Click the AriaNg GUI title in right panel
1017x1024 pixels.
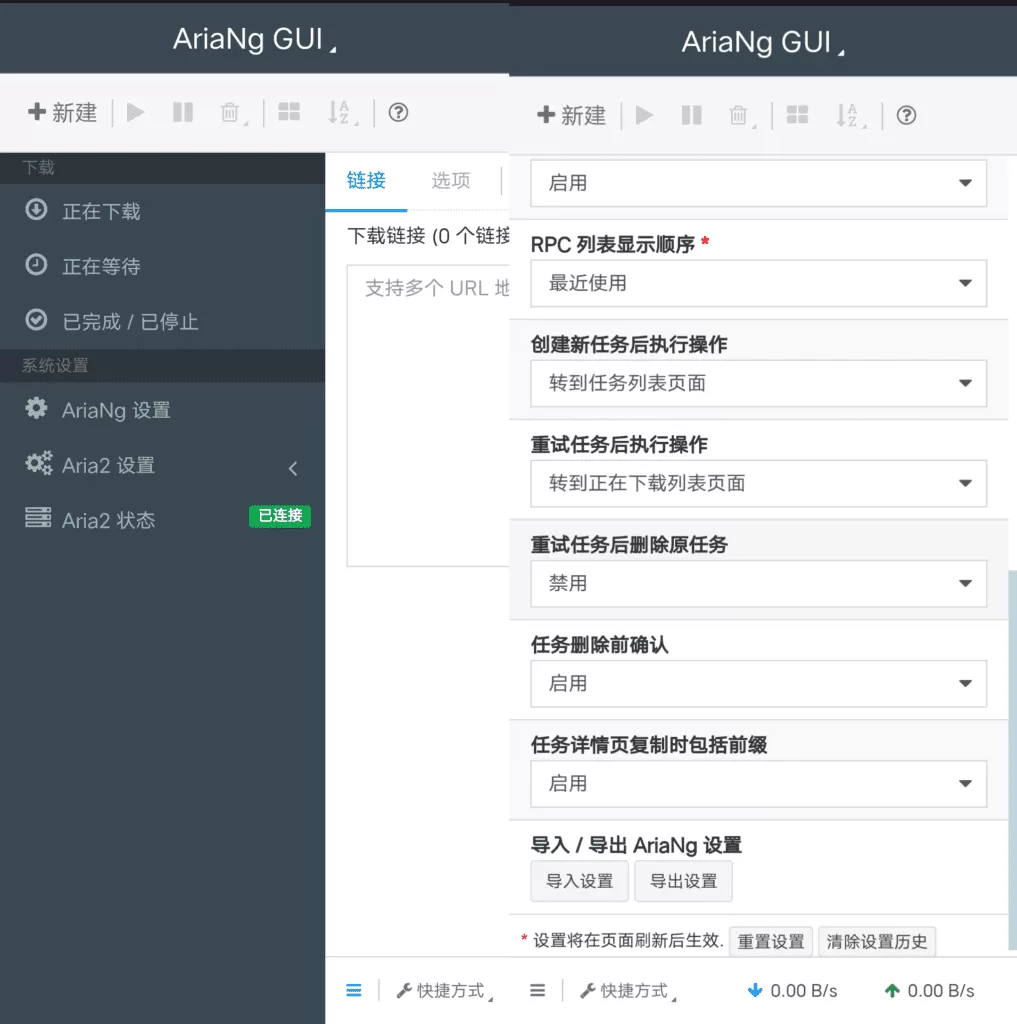pyautogui.click(x=763, y=42)
